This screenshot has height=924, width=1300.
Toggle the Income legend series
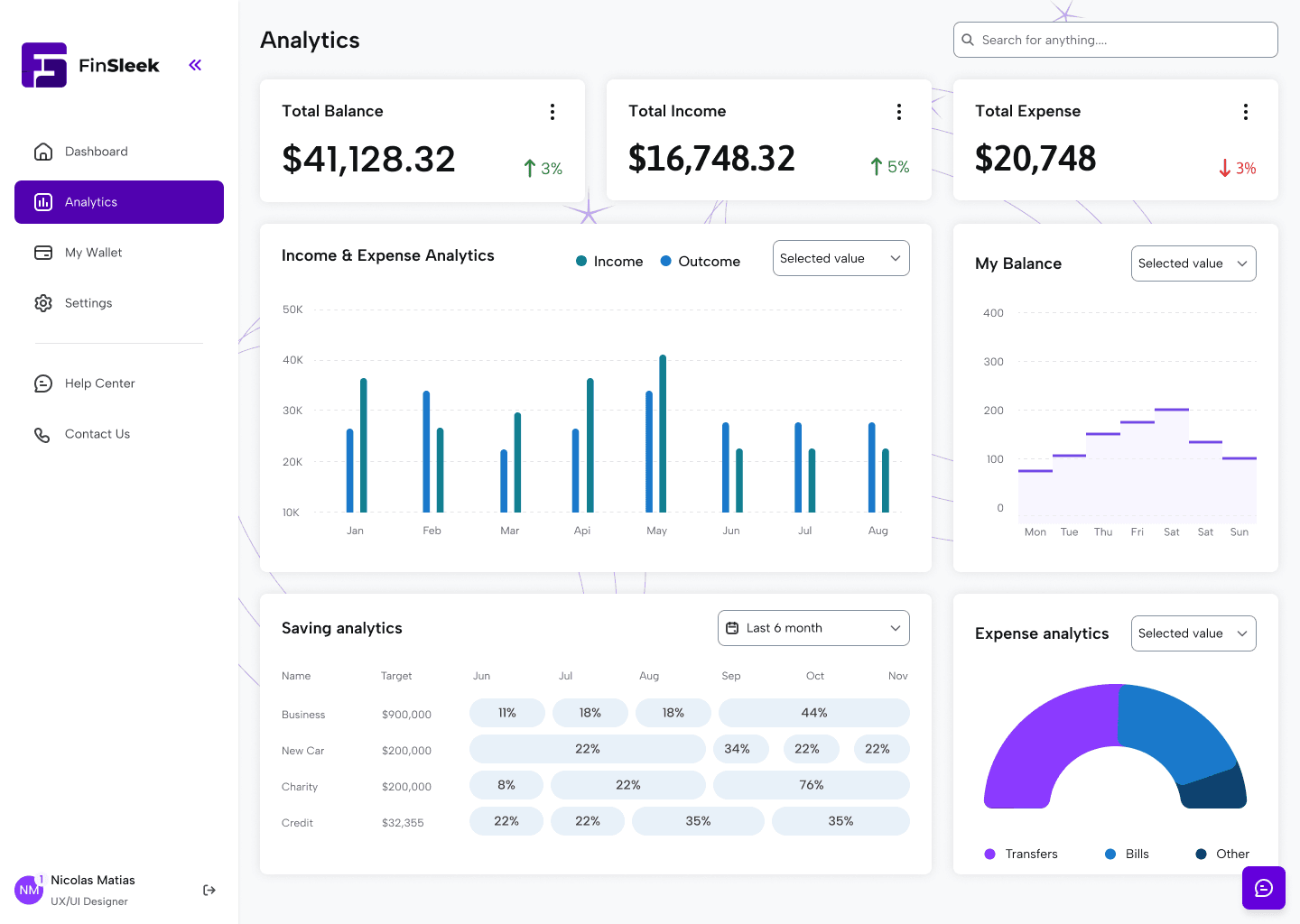tap(609, 262)
